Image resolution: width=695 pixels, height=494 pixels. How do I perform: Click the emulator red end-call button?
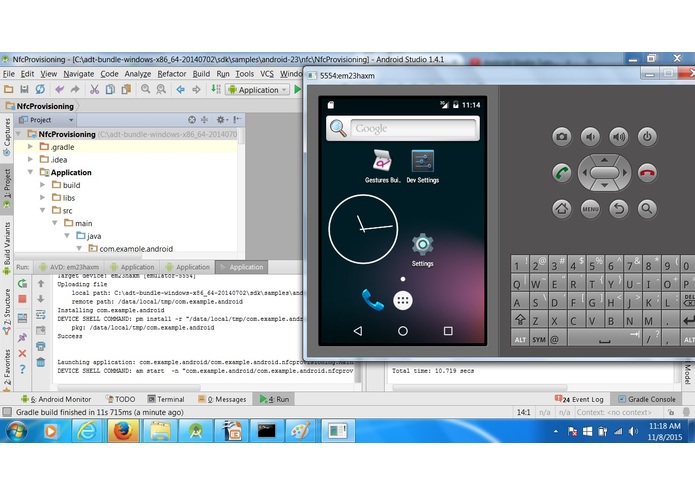pos(647,172)
